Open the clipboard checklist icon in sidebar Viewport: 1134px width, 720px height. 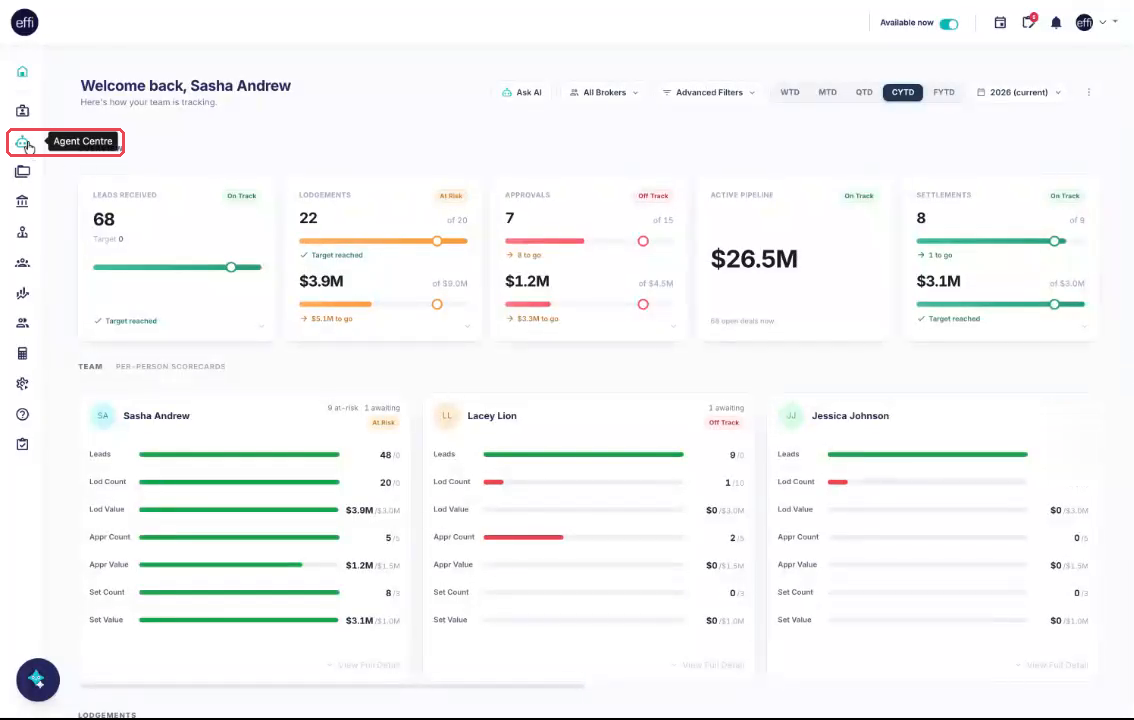click(x=22, y=445)
